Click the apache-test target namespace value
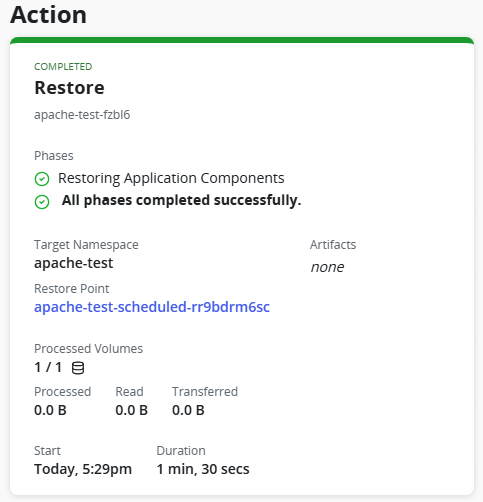This screenshot has height=502, width=483. coord(74,263)
